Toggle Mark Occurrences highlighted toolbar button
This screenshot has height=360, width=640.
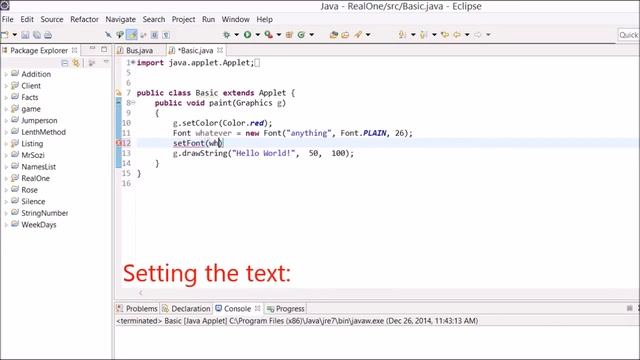(132, 35)
